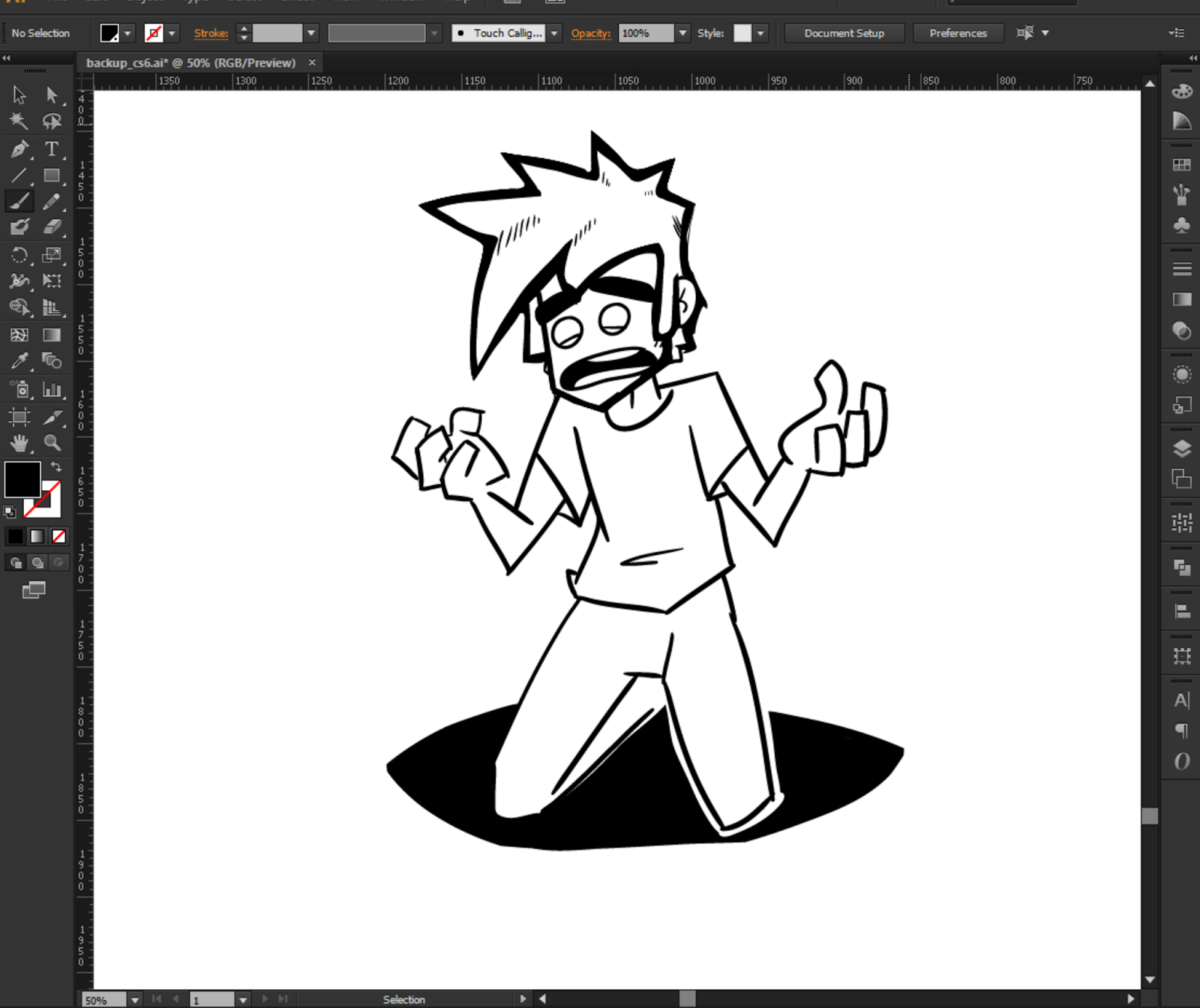
Task: Set paint mode to None
Action: pos(58,536)
